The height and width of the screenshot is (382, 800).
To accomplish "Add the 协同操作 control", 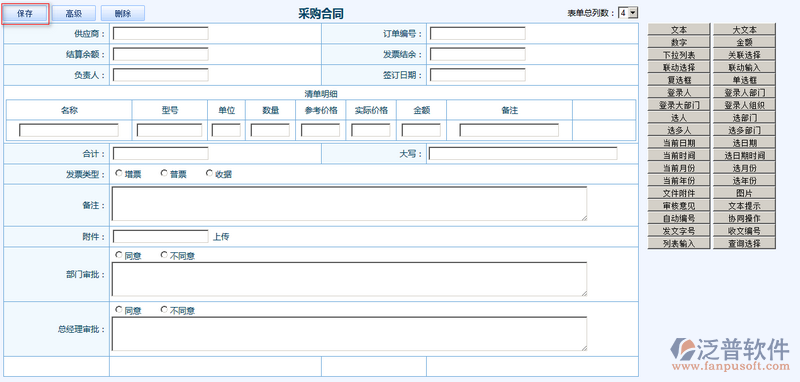I will [x=744, y=218].
